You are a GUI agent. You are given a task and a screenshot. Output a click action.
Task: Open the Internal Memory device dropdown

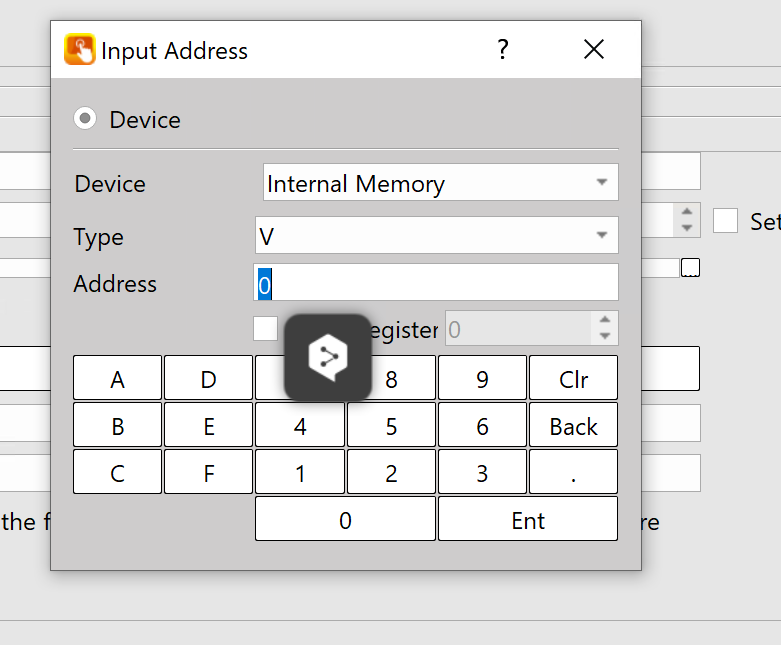(440, 183)
